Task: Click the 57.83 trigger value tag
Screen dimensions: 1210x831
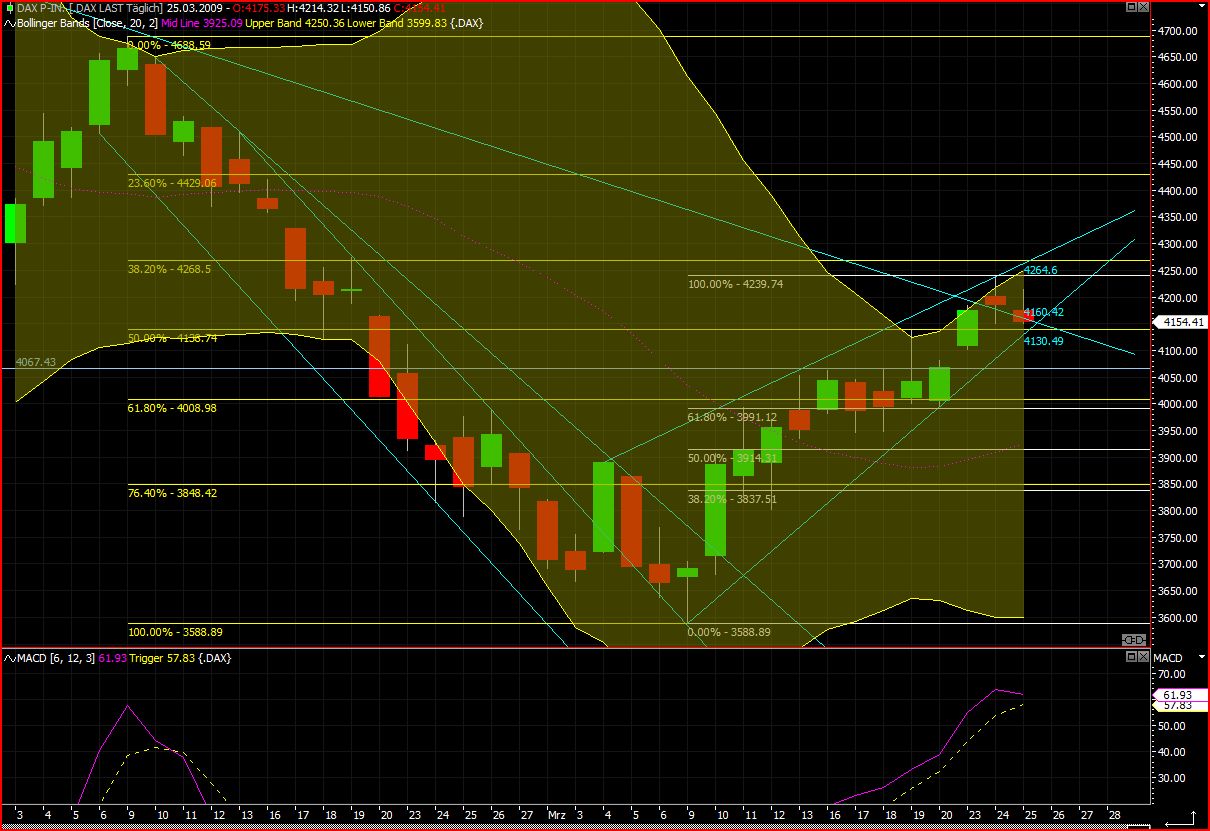Action: pyautogui.click(x=1180, y=706)
